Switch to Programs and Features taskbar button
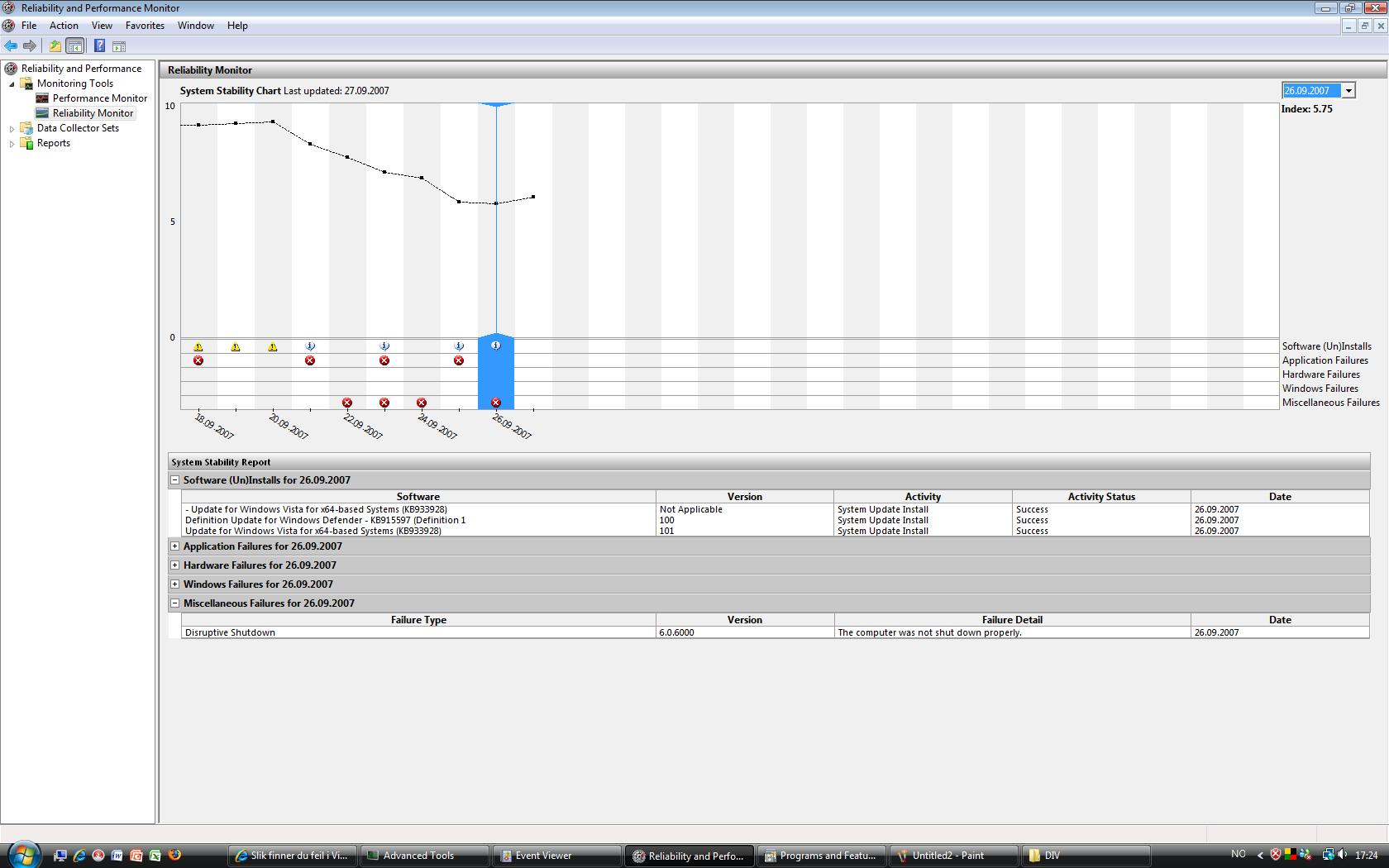 tap(821, 856)
